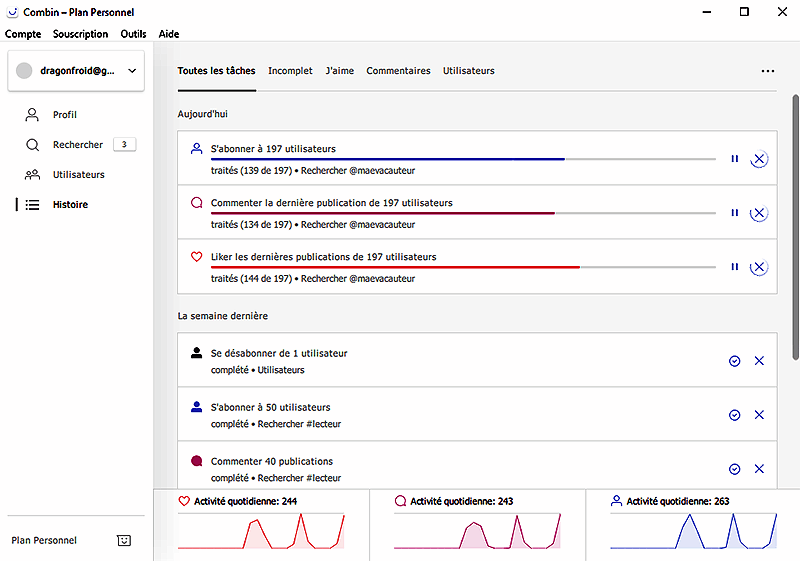Image resolution: width=800 pixels, height=561 pixels.
Task: Switch to the Commentaires tab
Action: click(398, 71)
